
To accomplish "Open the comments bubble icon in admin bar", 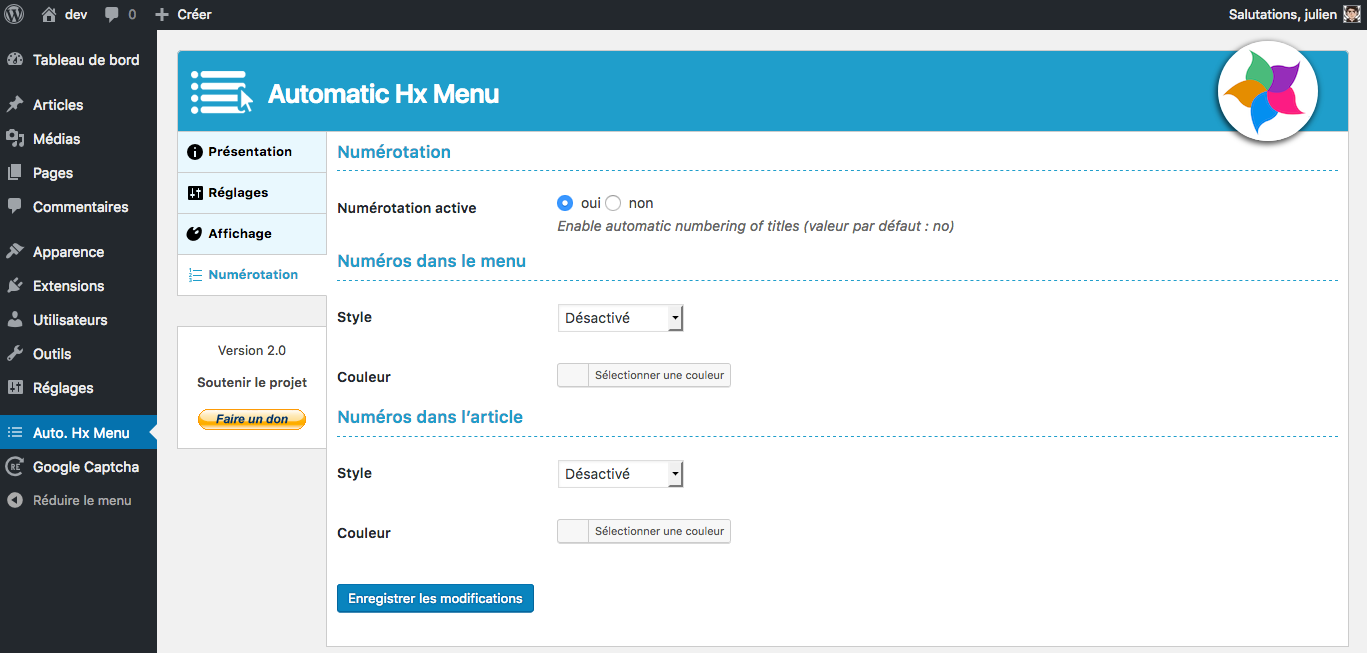I will point(112,15).
